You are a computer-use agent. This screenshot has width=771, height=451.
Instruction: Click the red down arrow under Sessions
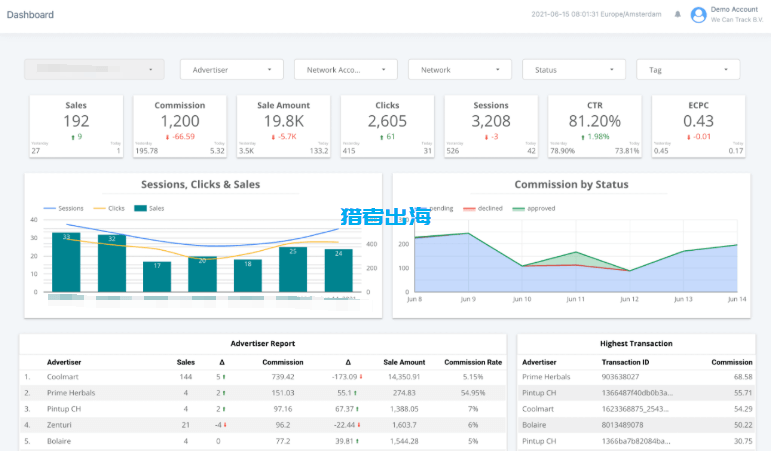click(482, 137)
